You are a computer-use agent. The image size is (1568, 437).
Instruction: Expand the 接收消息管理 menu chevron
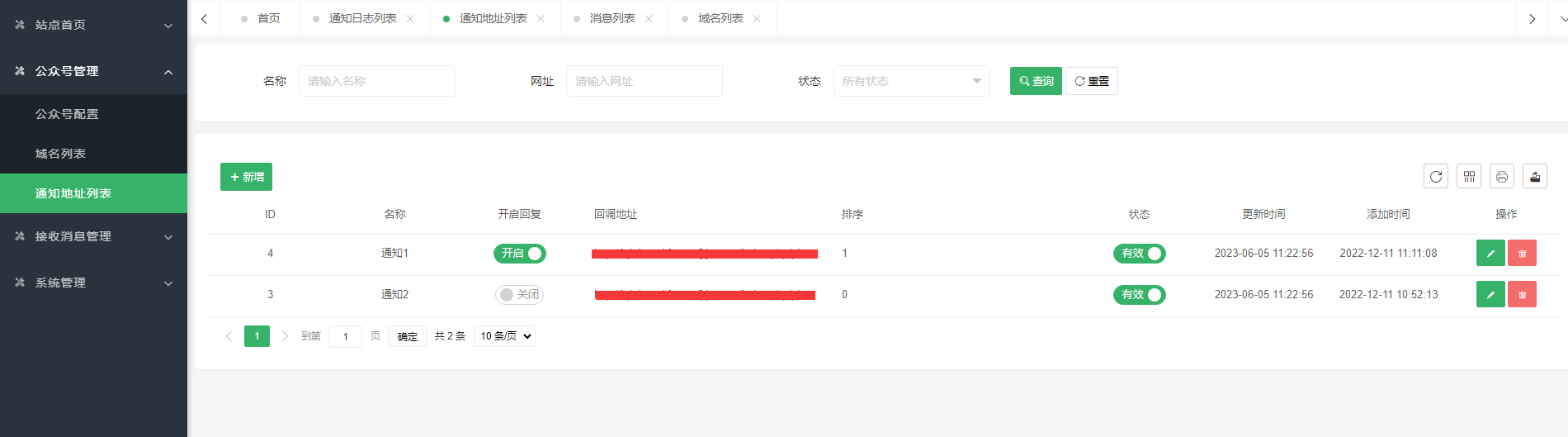point(168,237)
